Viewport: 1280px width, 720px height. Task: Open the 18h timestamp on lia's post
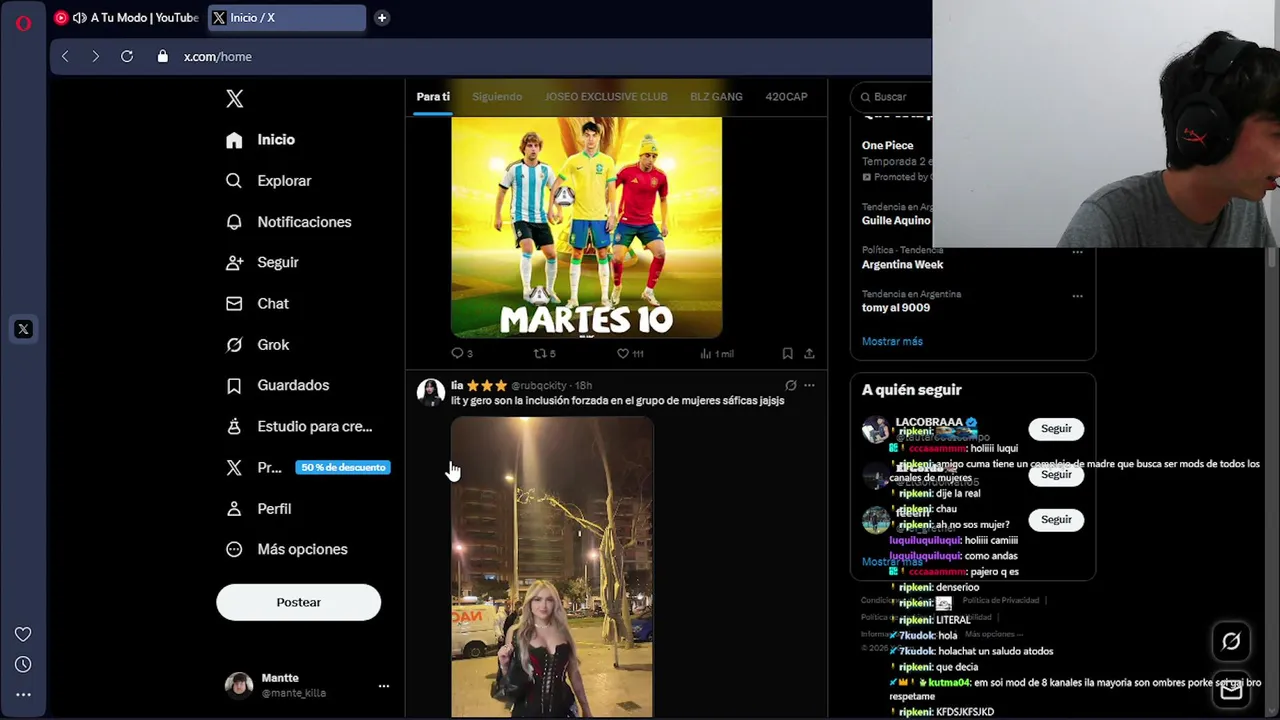583,385
